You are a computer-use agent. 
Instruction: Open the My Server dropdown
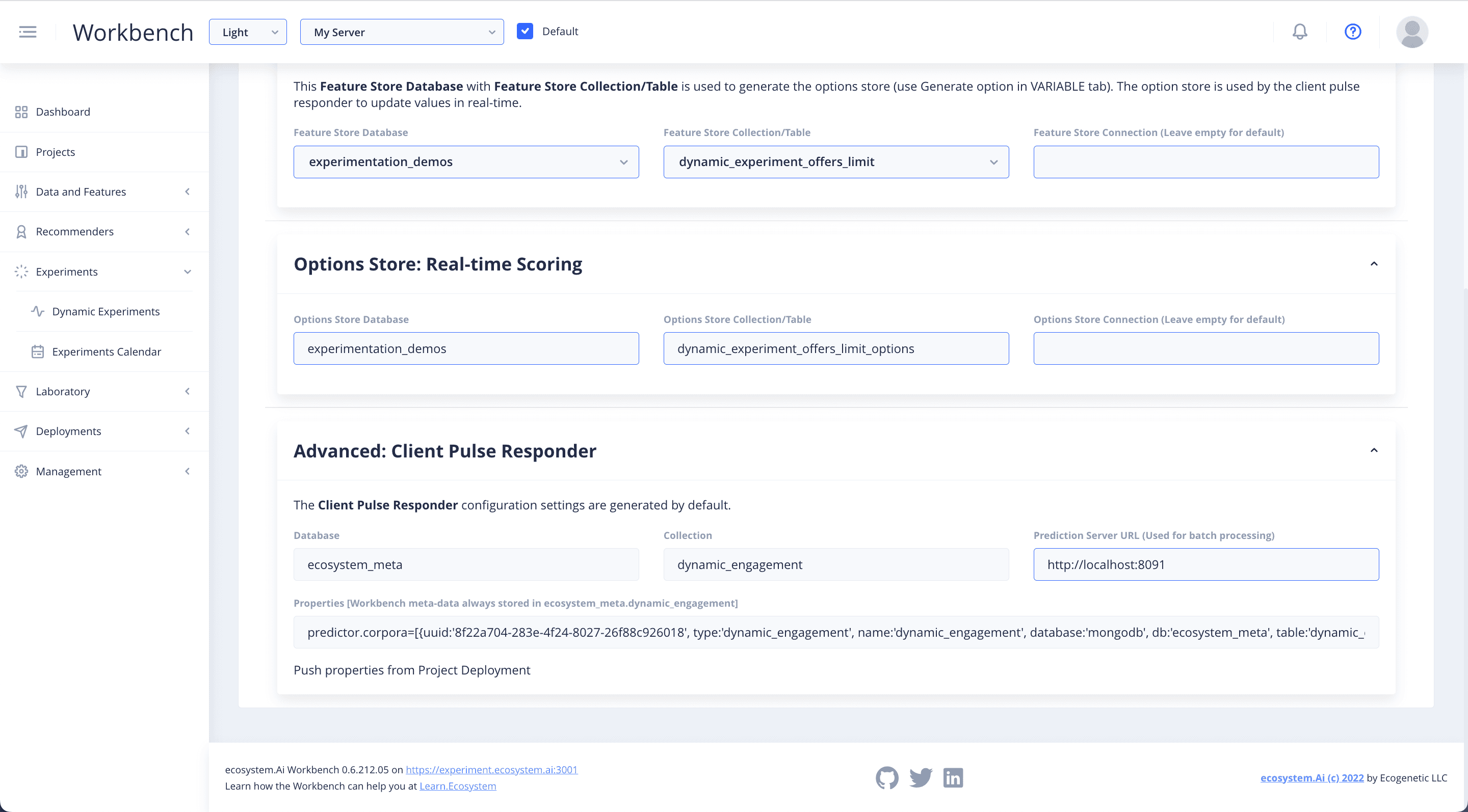point(402,32)
